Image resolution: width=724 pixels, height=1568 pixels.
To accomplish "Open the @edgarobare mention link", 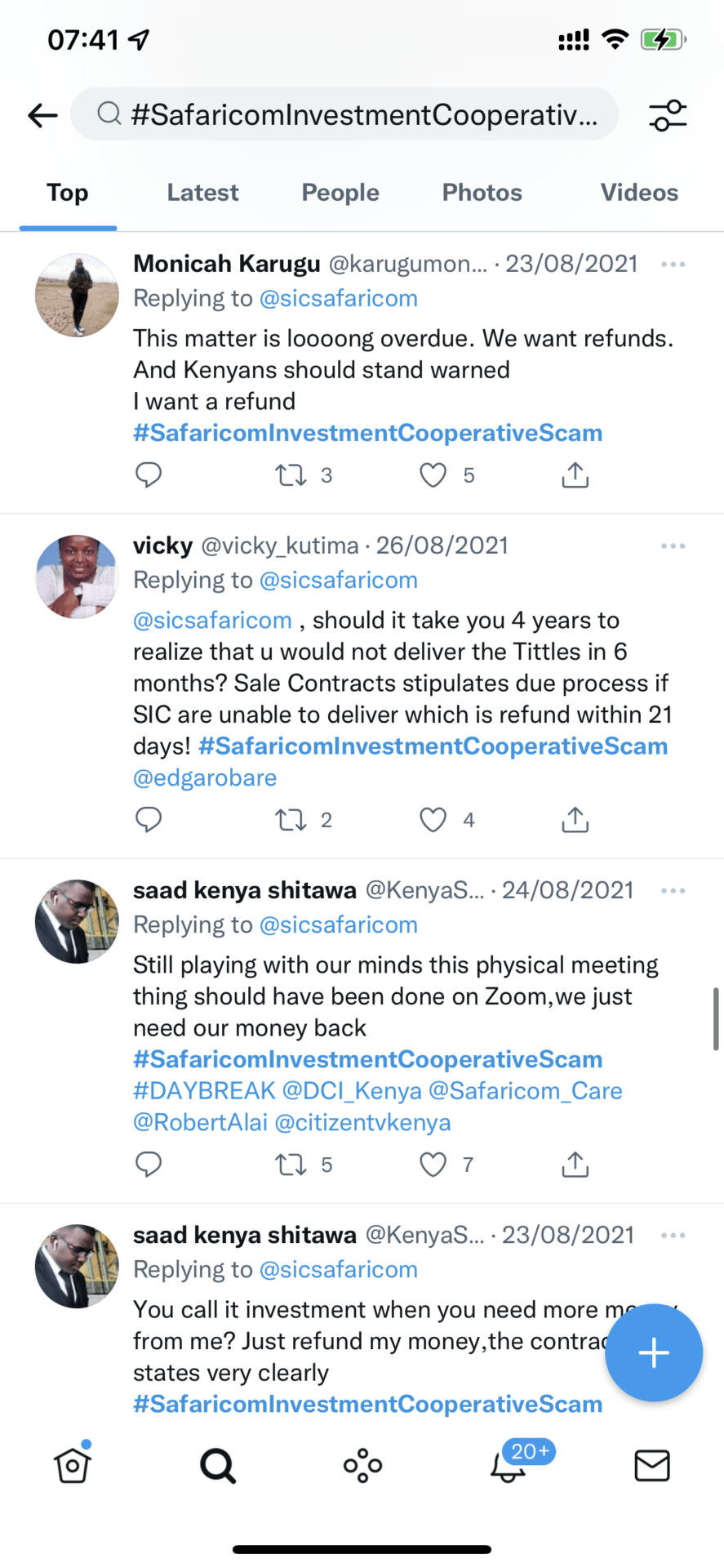I will 205,777.
